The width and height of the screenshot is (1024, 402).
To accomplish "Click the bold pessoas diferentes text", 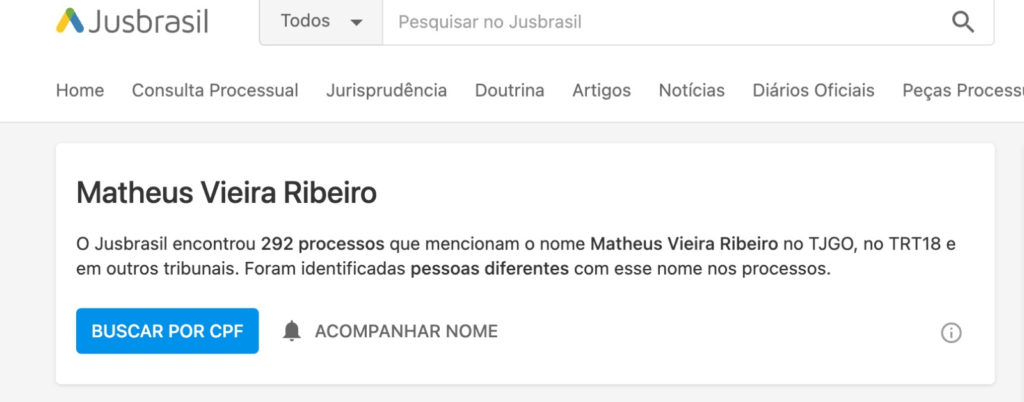I will [490, 269].
